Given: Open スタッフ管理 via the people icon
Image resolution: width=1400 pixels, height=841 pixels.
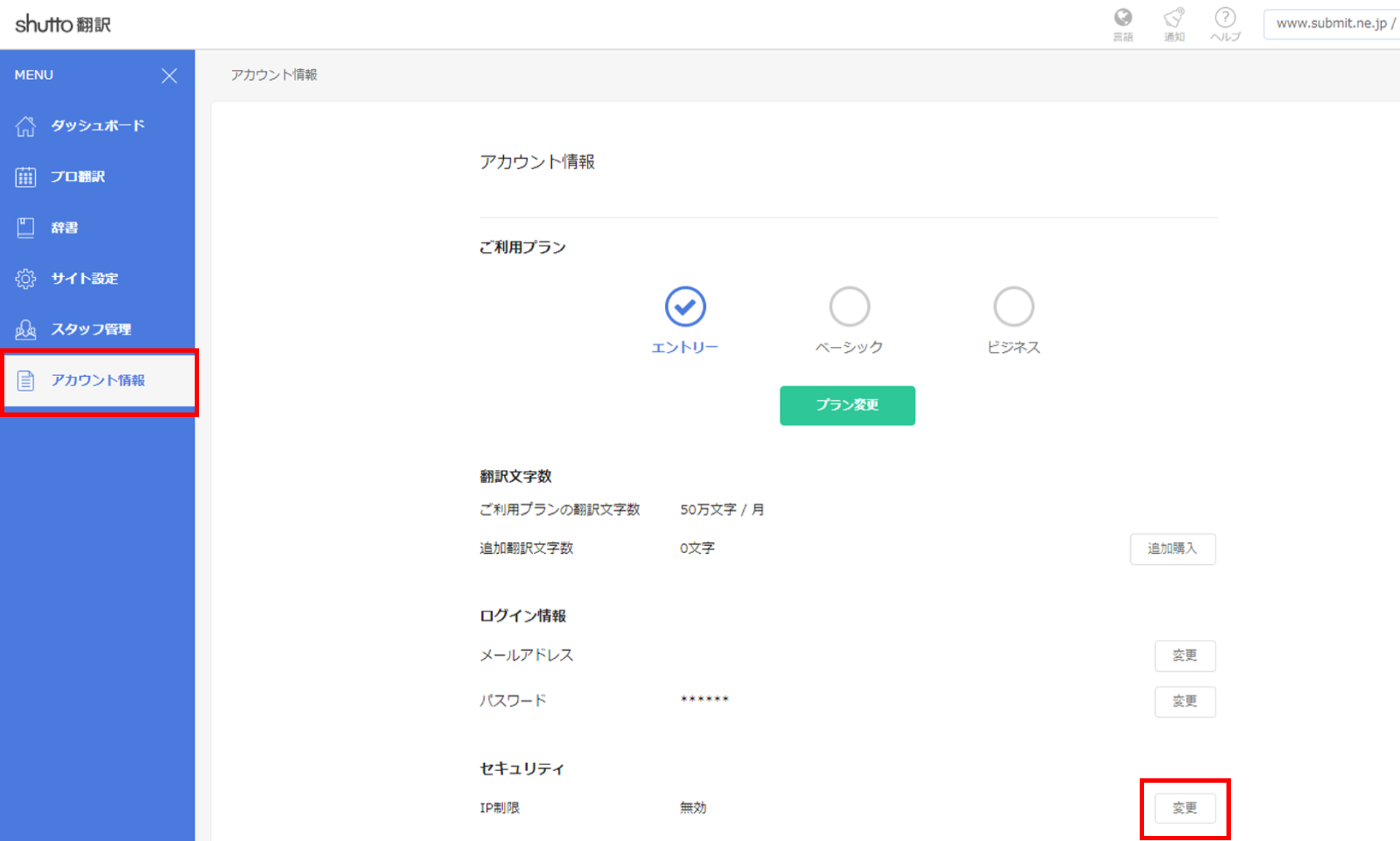Looking at the screenshot, I should pos(26,329).
